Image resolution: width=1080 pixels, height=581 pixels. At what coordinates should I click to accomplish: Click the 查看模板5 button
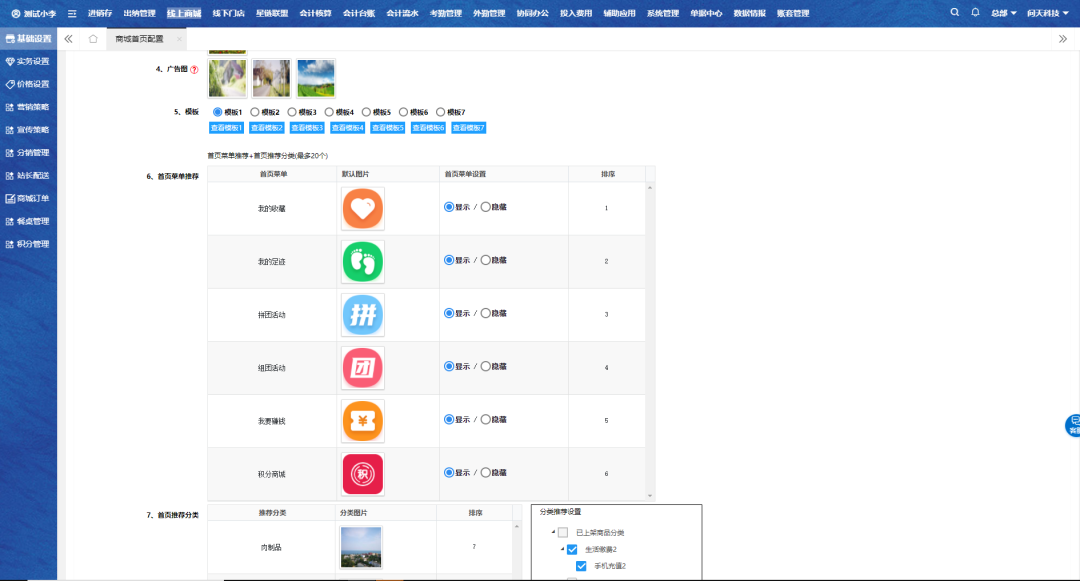click(388, 128)
